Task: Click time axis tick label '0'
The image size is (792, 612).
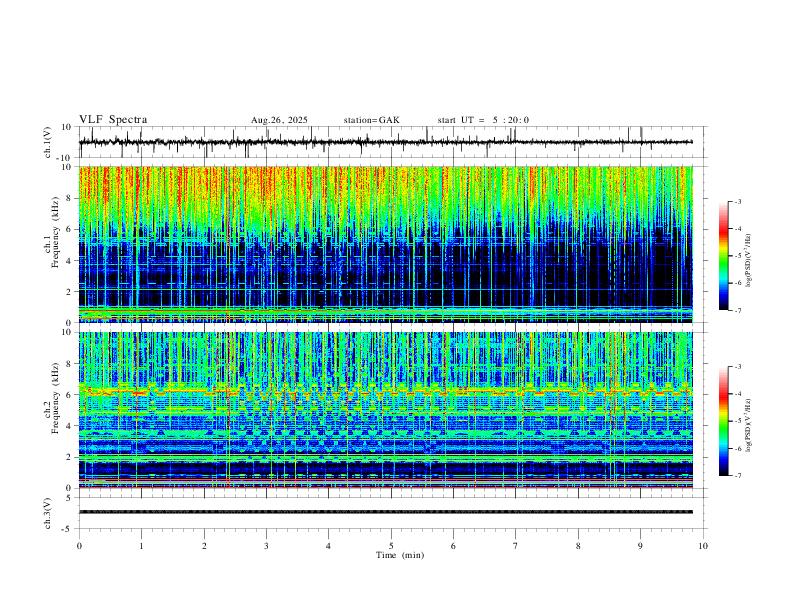Action: [79, 546]
